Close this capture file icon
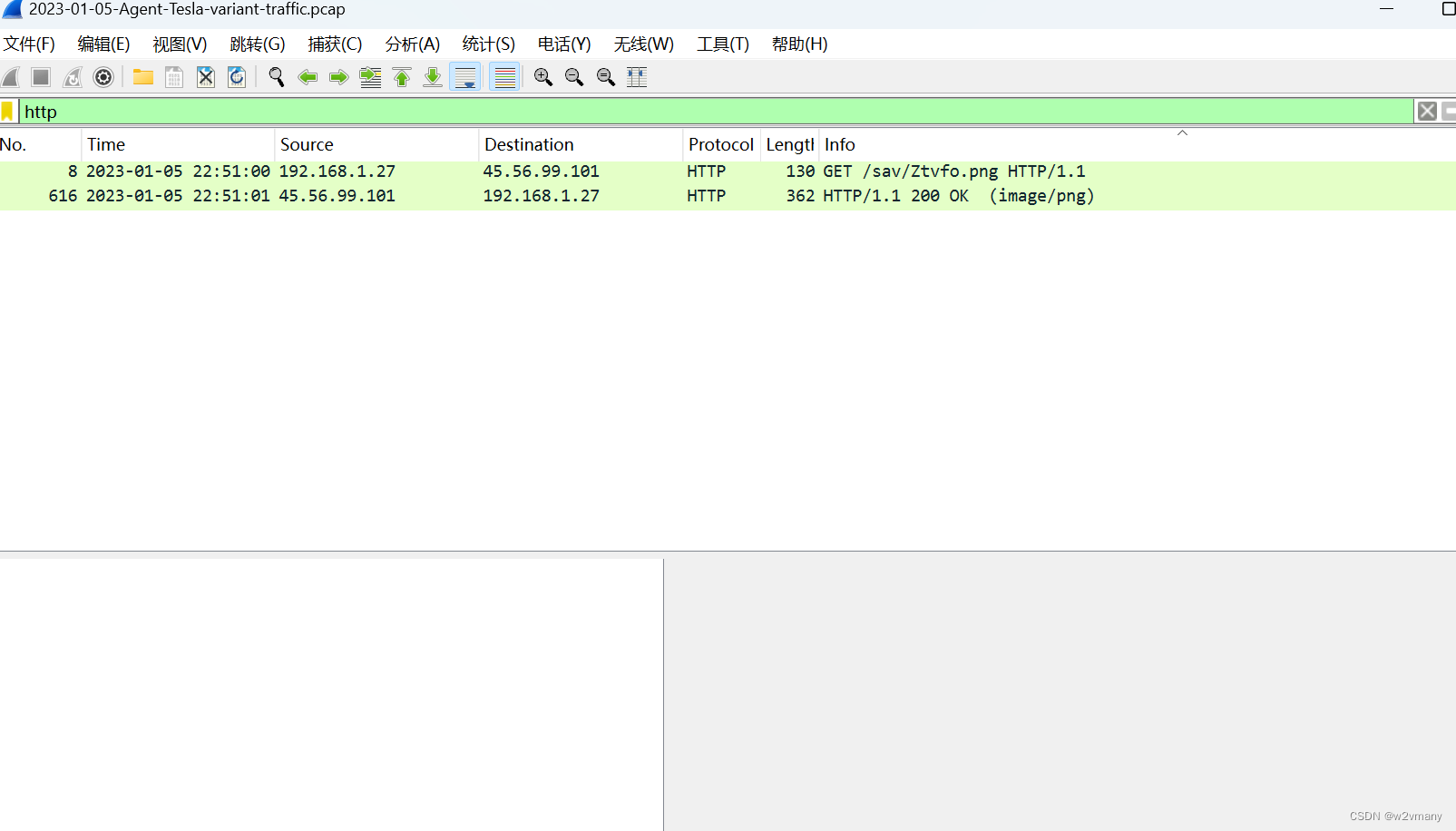 [206, 77]
